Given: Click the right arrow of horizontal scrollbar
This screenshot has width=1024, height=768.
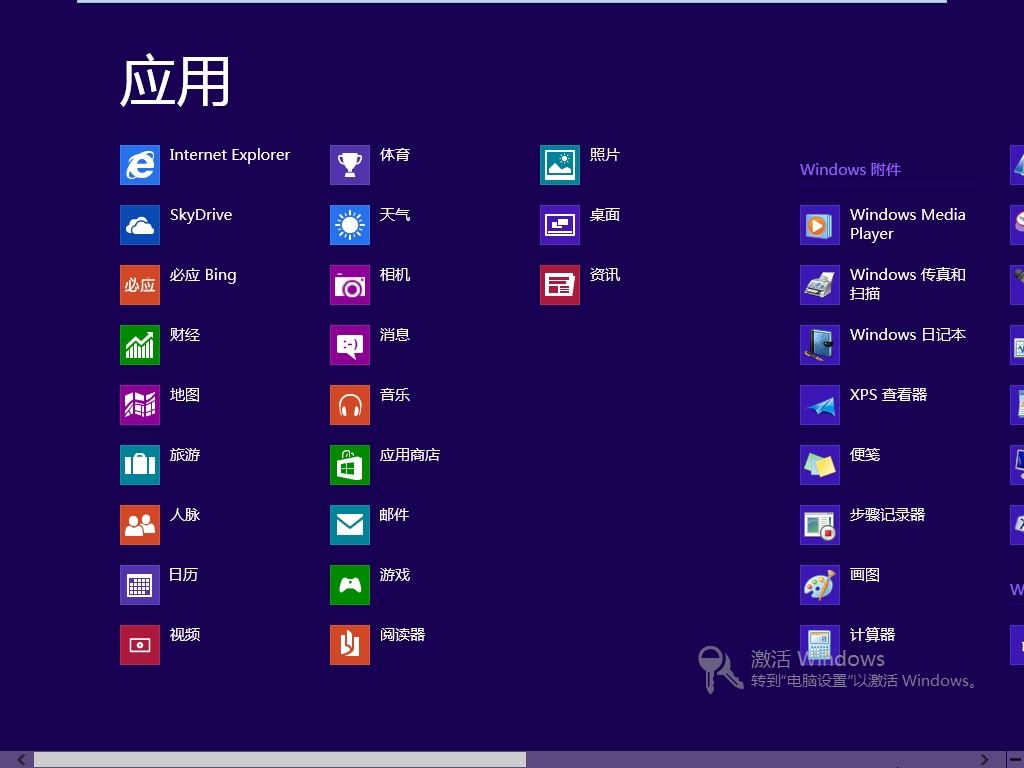Looking at the screenshot, I should tap(984, 760).
